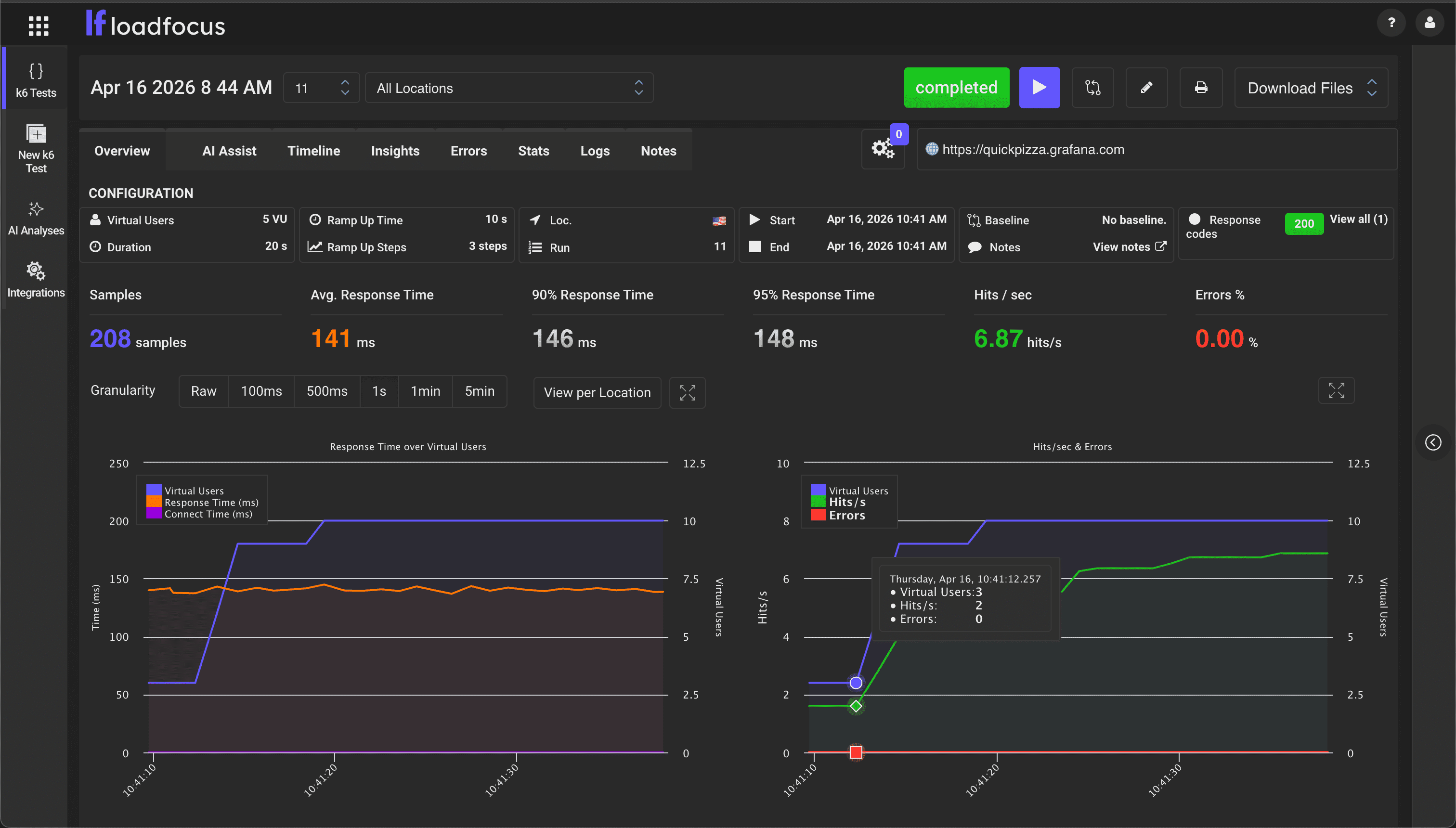This screenshot has width=1456, height=828.
Task: Switch to the Errors tab
Action: pyautogui.click(x=468, y=151)
